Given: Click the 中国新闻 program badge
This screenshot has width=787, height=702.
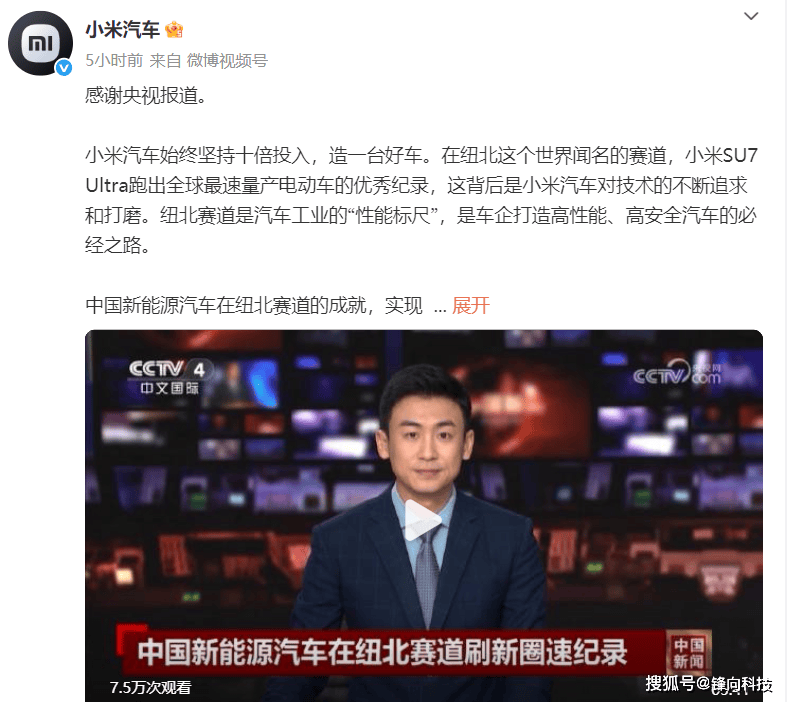Looking at the screenshot, I should pyautogui.click(x=688, y=652).
